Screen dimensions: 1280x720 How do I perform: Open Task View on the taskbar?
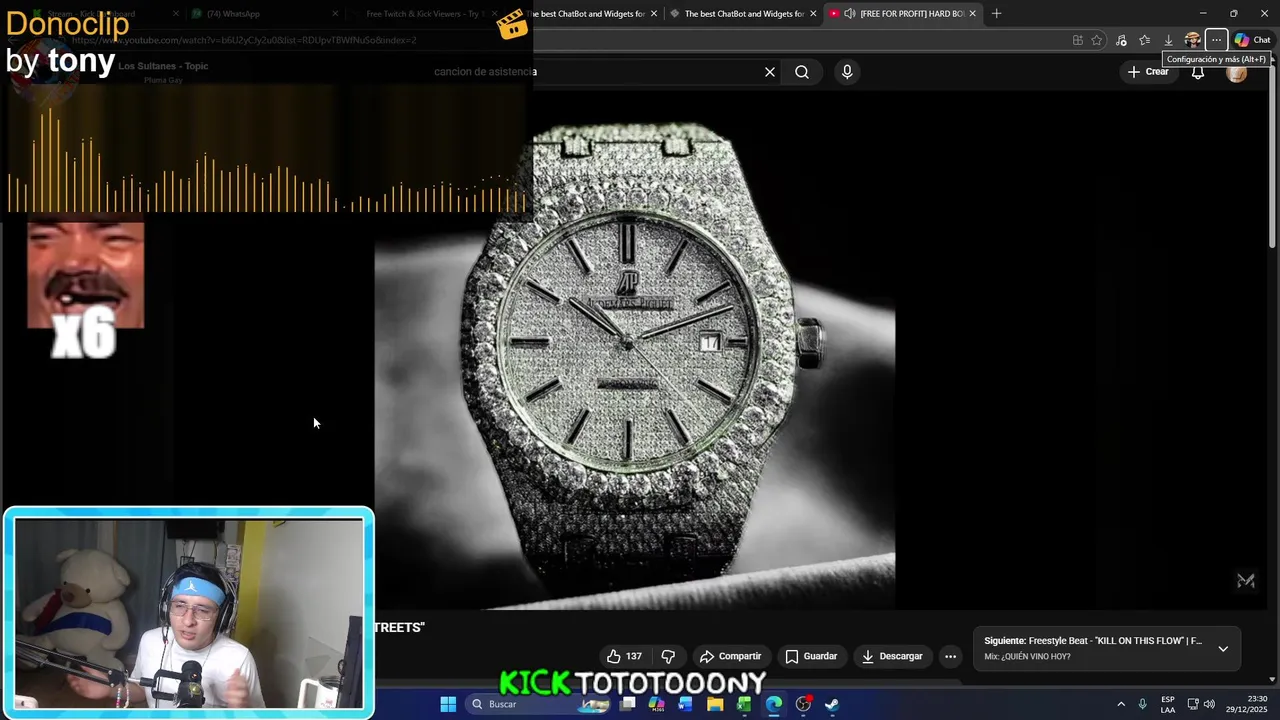627,704
